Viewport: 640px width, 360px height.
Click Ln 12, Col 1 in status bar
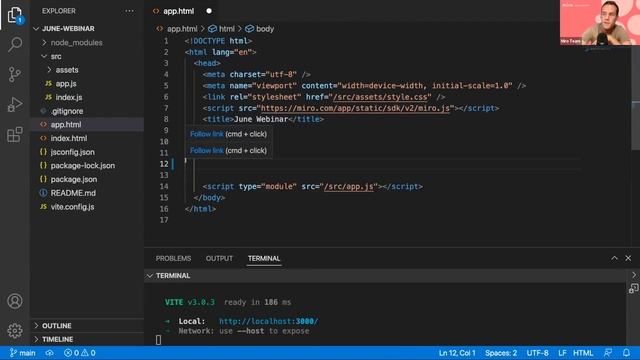[457, 353]
